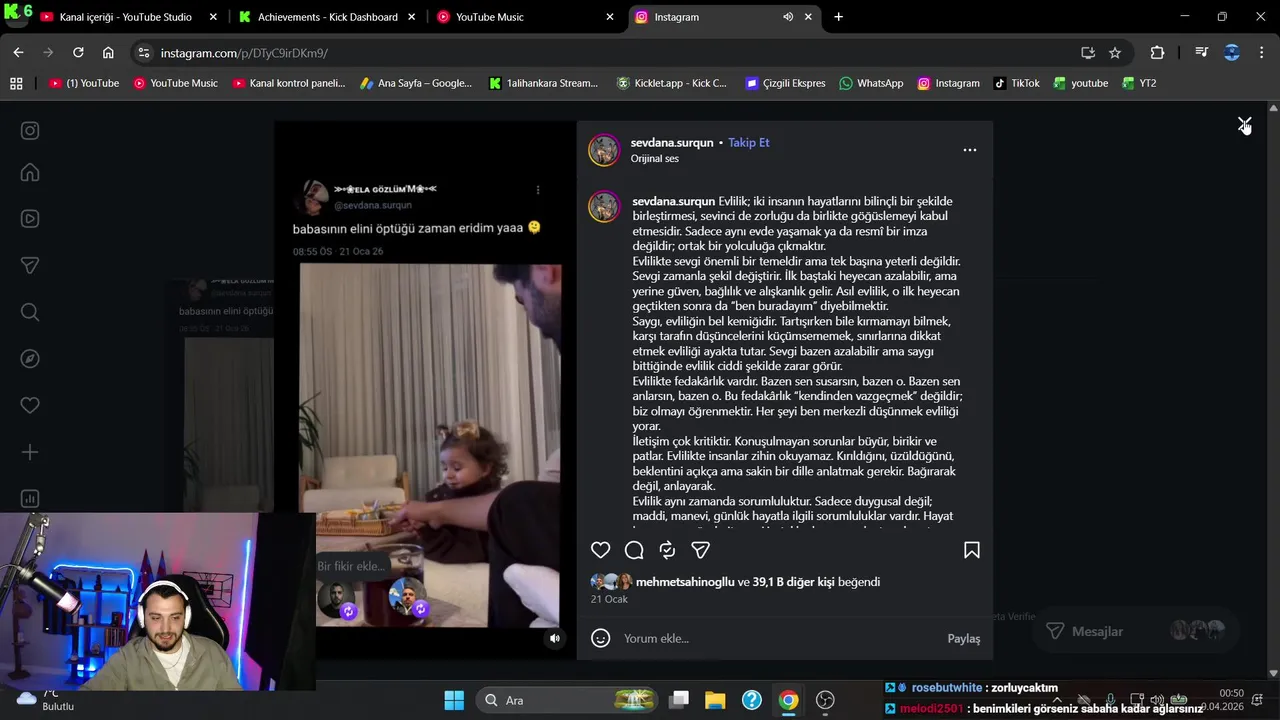Screen dimensions: 1280x720
Task: Open Kicklet.app bookmark
Action: point(671,83)
